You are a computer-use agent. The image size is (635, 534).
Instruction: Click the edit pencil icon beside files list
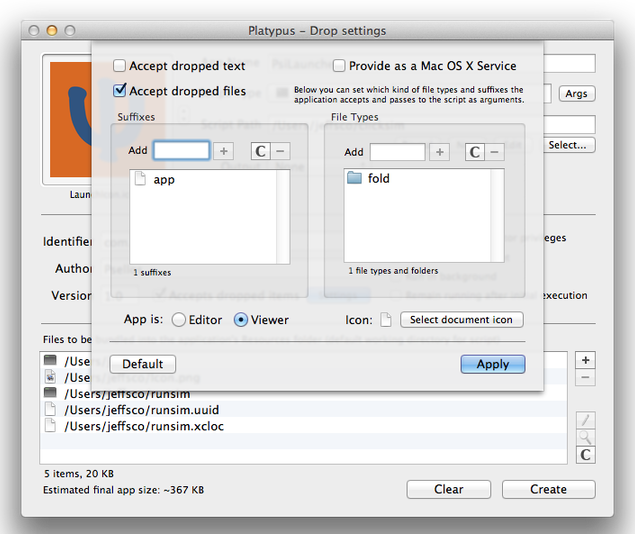coord(586,420)
